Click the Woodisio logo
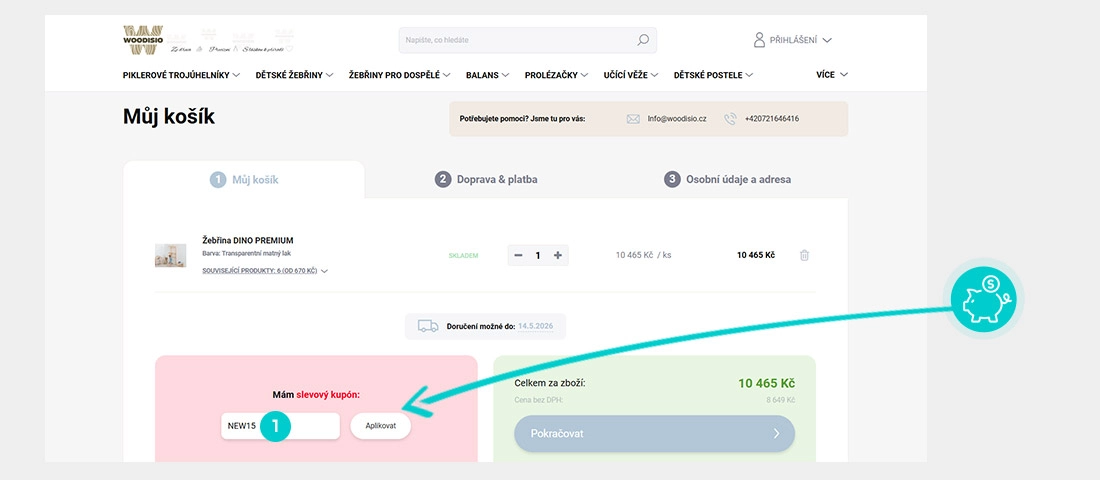This screenshot has width=1100, height=480. point(143,40)
